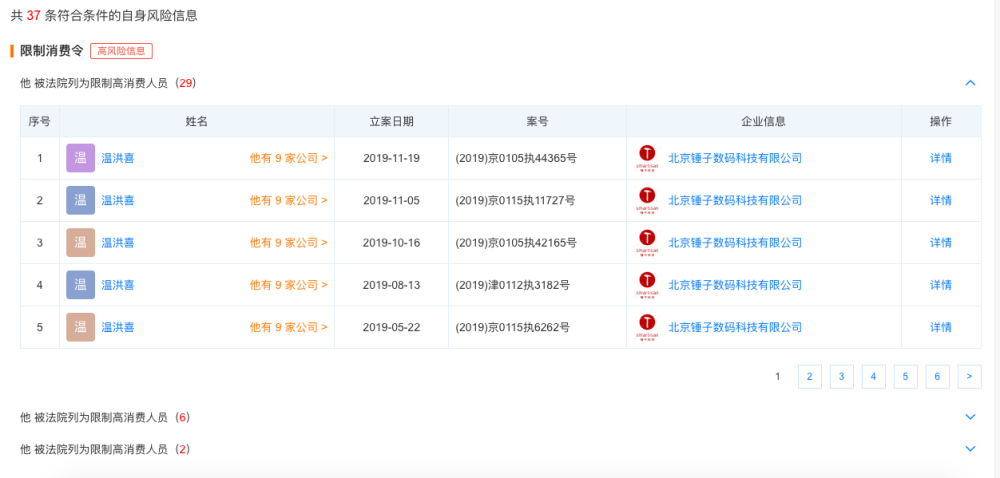Click the 立案日期 column header
Screen dimensions: 1000x478
392,121
